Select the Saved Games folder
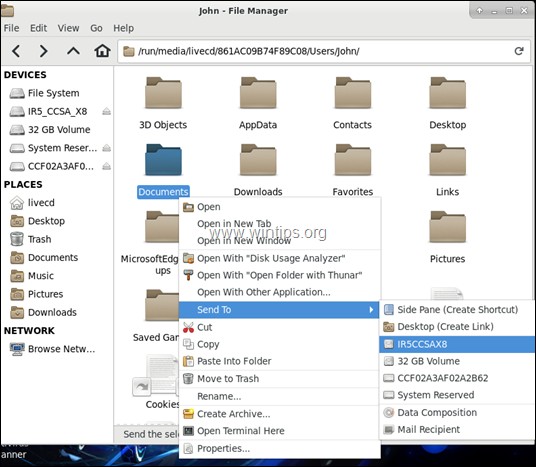536x467 pixels. point(161,305)
